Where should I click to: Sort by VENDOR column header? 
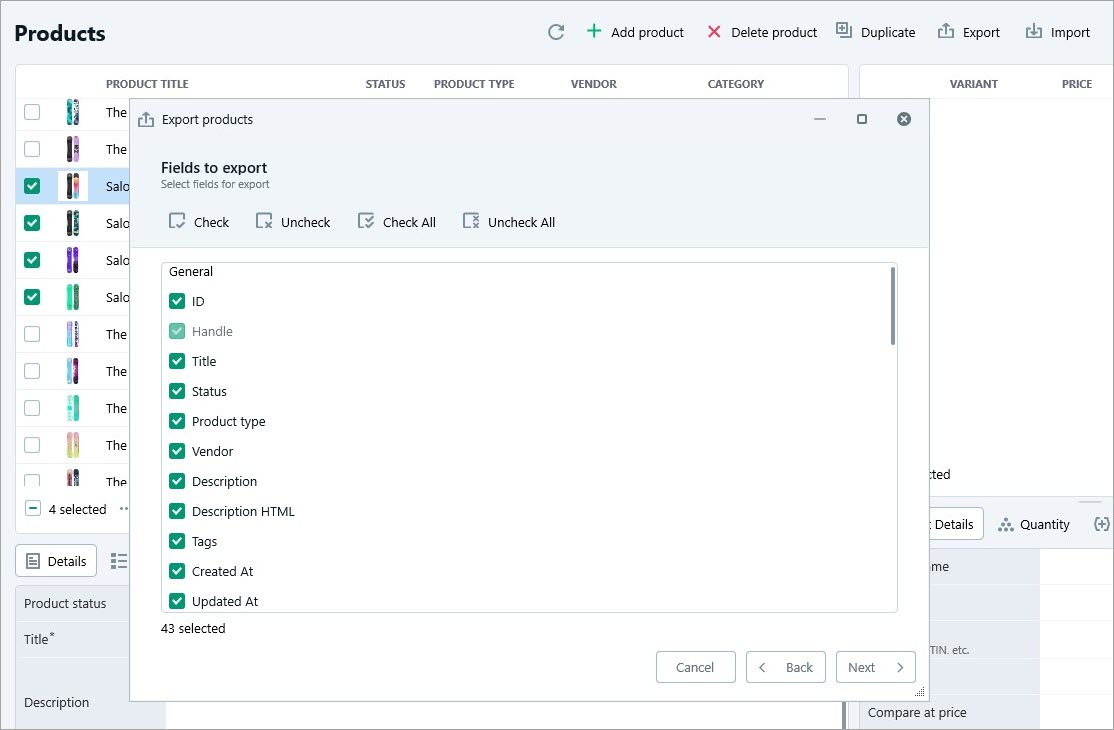(593, 84)
